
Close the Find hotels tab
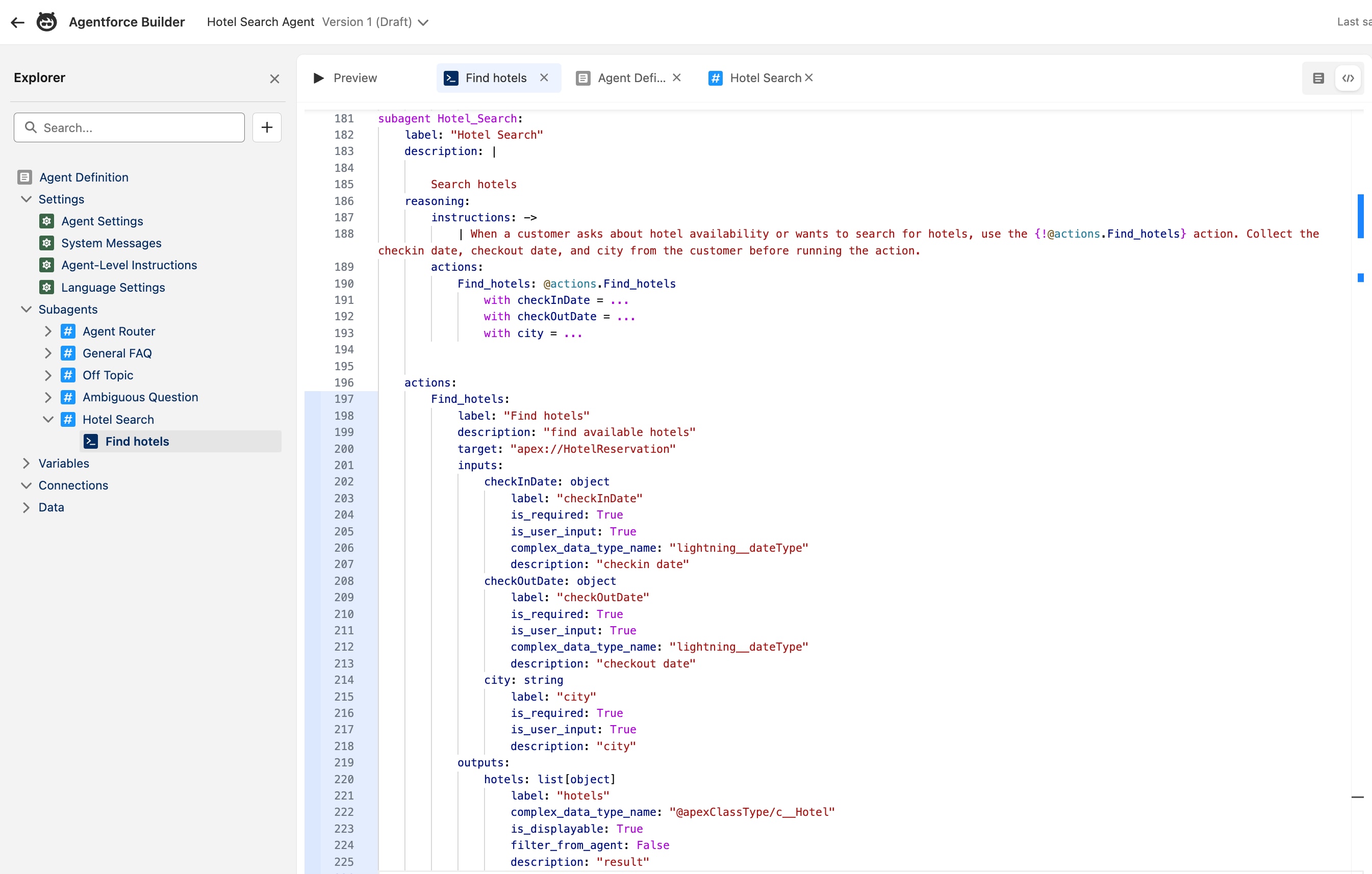(x=544, y=78)
